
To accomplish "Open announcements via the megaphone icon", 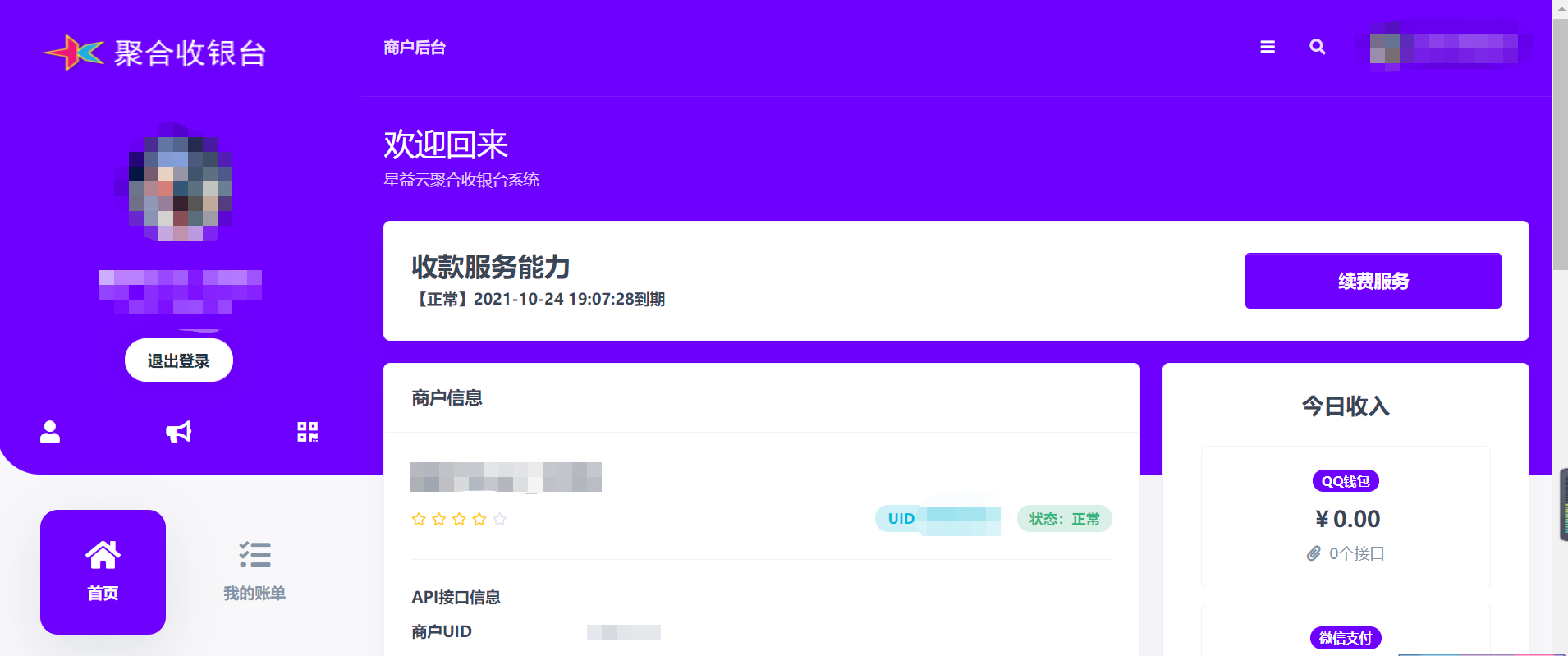I will (178, 432).
